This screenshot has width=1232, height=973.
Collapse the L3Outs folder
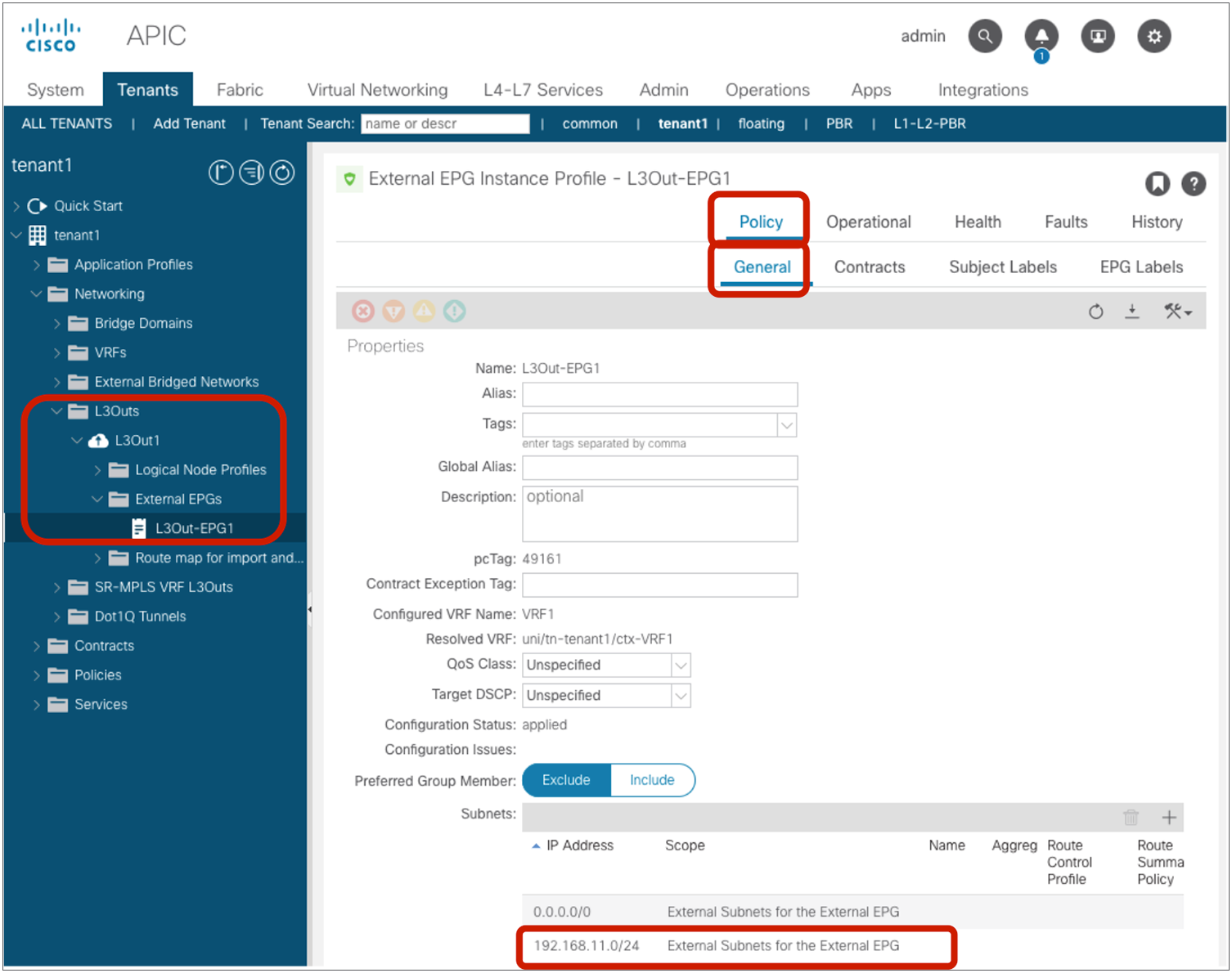[x=56, y=411]
